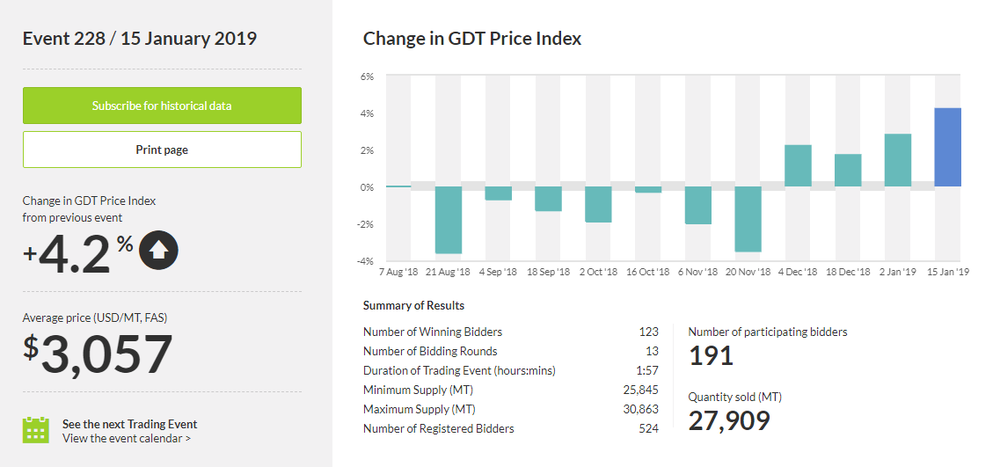Select the 20 Nov '18 negative bar
Image resolution: width=1000 pixels, height=467 pixels.
click(747, 219)
